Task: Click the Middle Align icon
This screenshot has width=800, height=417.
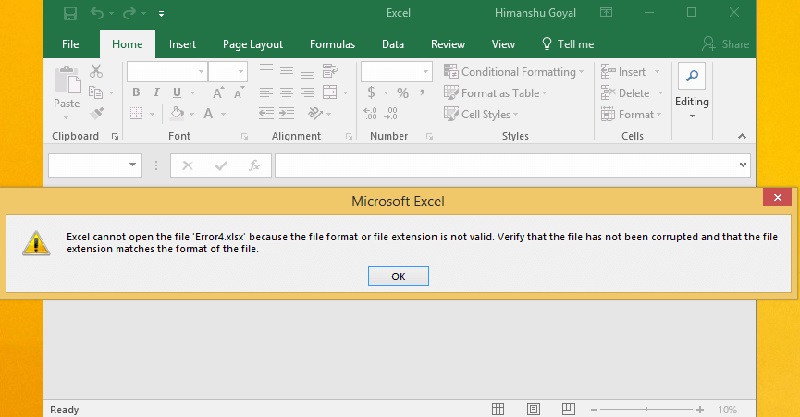Action: pyautogui.click(x=286, y=71)
